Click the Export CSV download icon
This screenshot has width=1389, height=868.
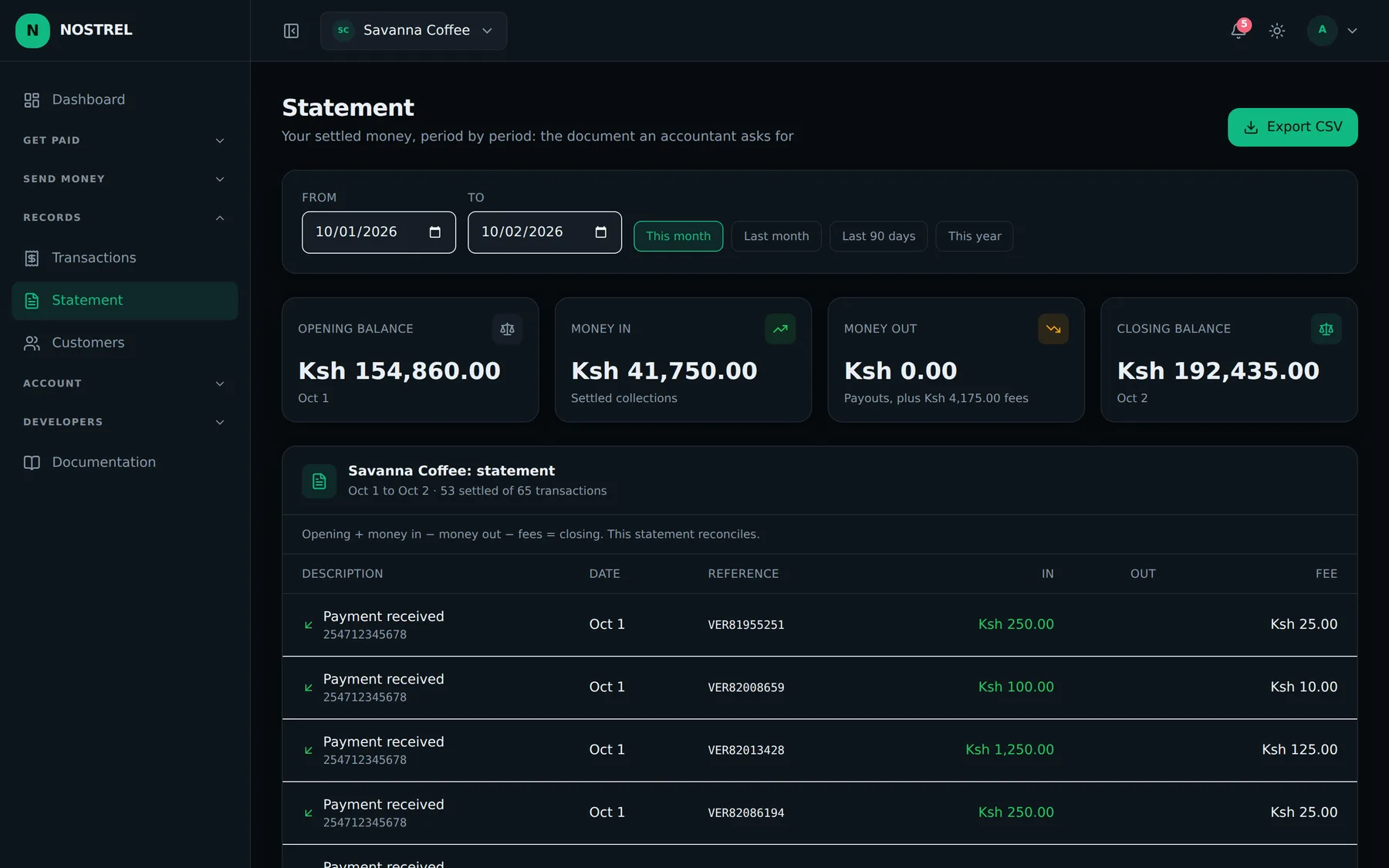(1251, 127)
